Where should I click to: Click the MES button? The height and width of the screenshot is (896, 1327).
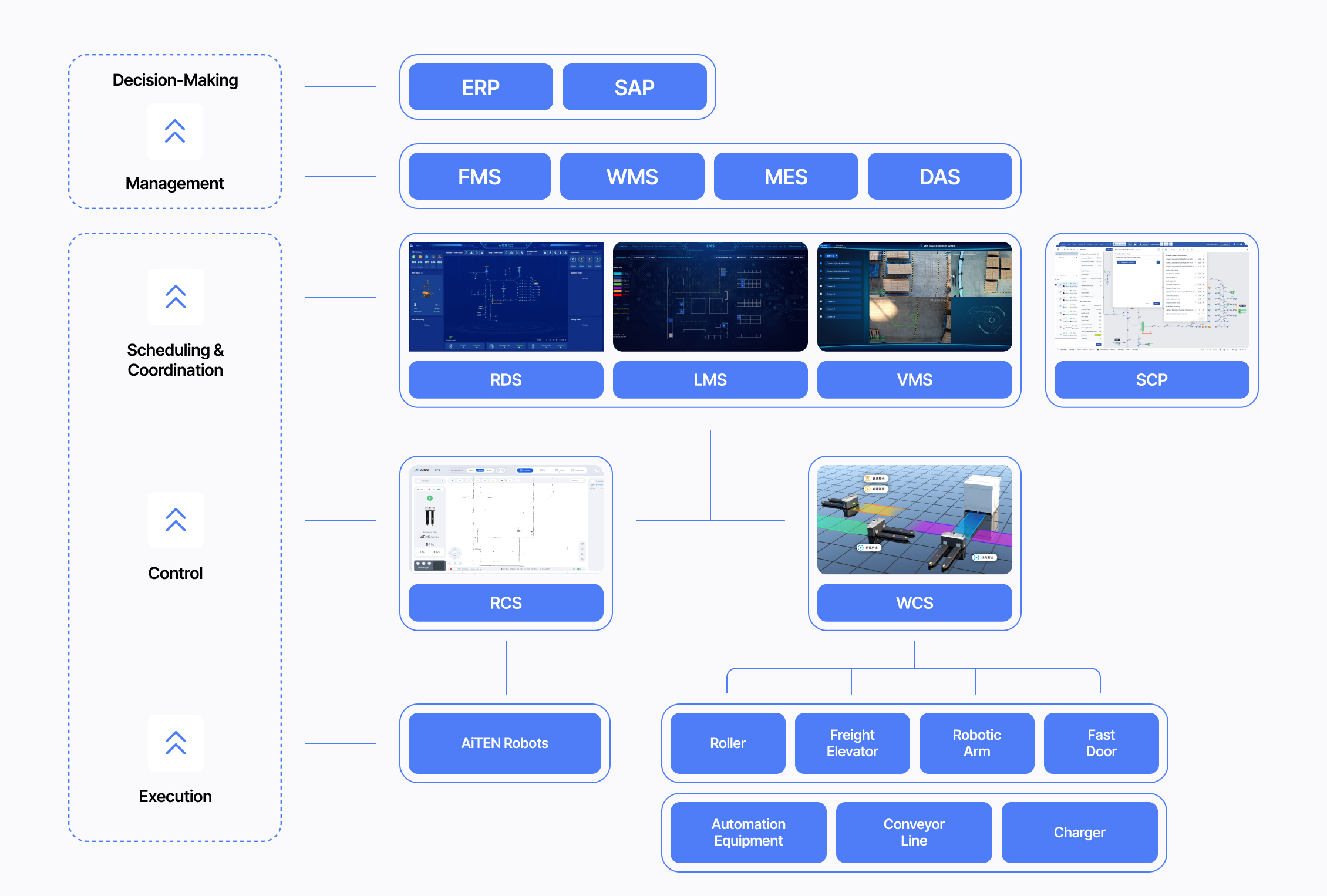coord(786,177)
